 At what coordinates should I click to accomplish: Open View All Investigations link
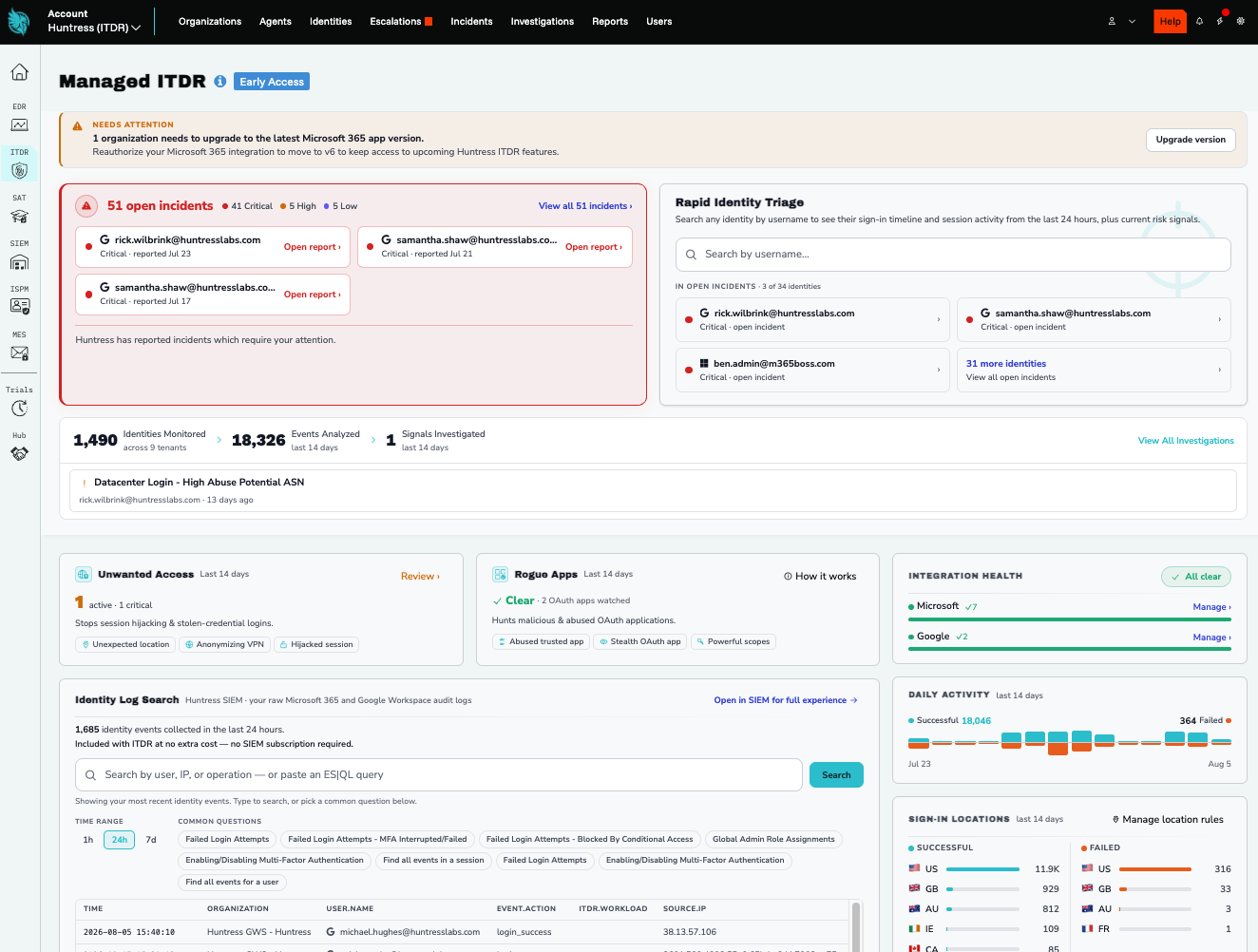point(1186,441)
